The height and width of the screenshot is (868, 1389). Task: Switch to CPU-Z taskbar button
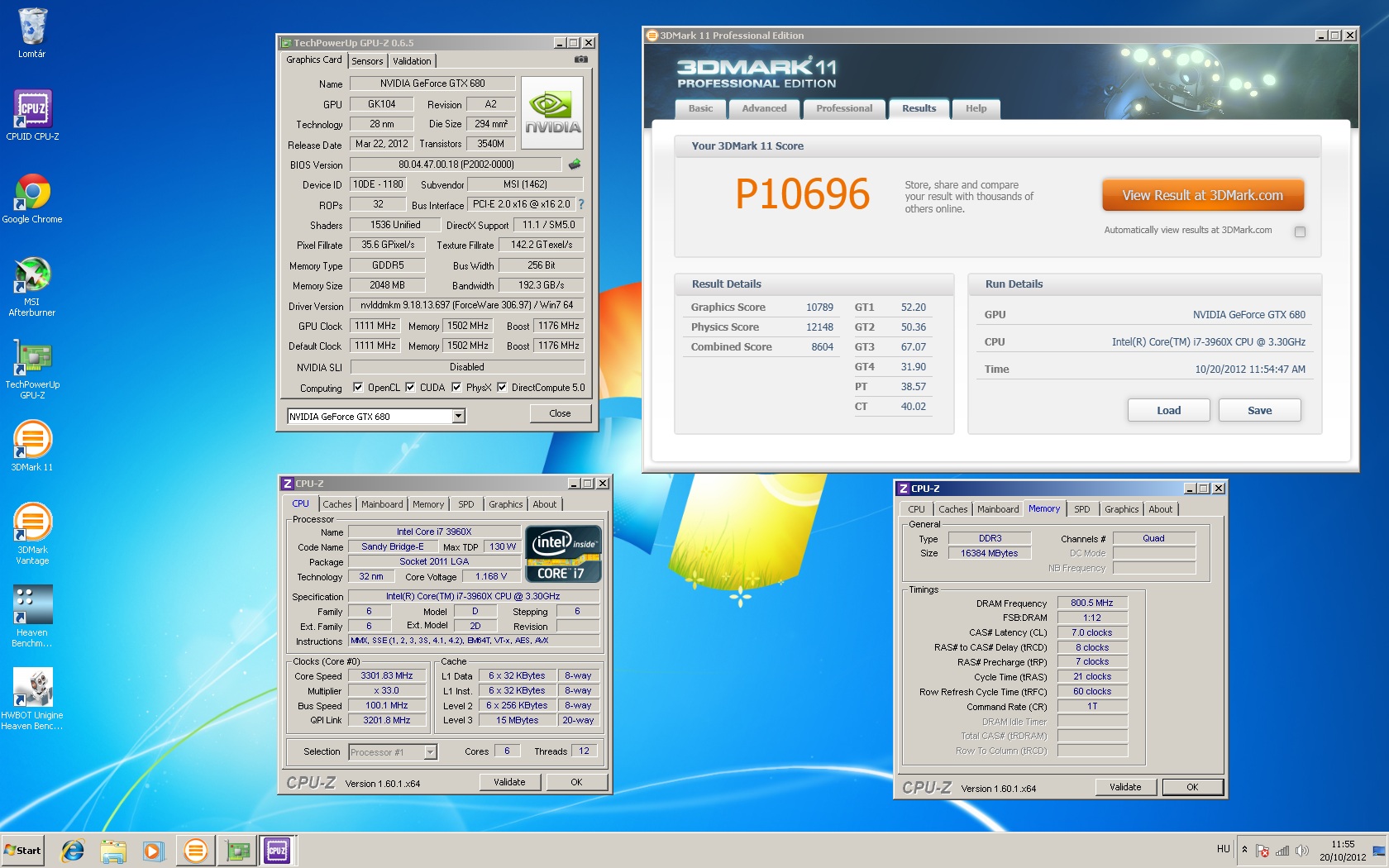[x=278, y=850]
